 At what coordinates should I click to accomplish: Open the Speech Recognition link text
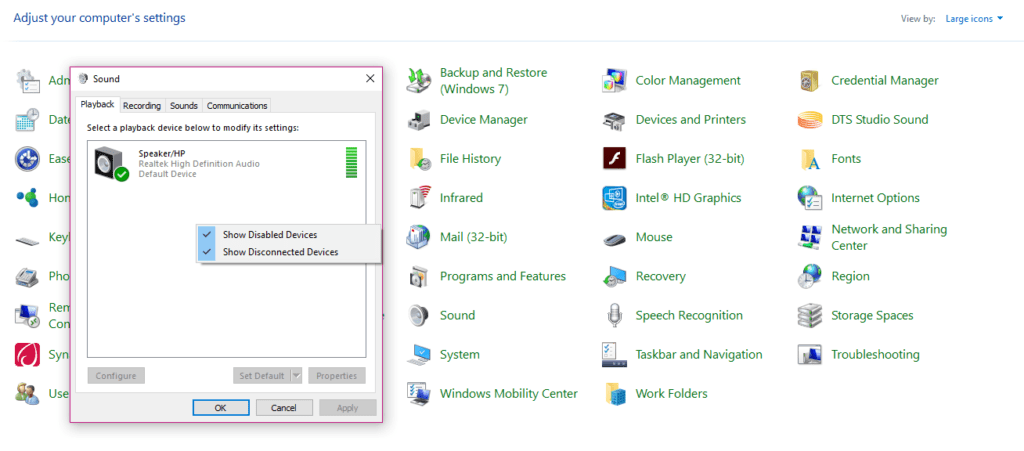689,315
